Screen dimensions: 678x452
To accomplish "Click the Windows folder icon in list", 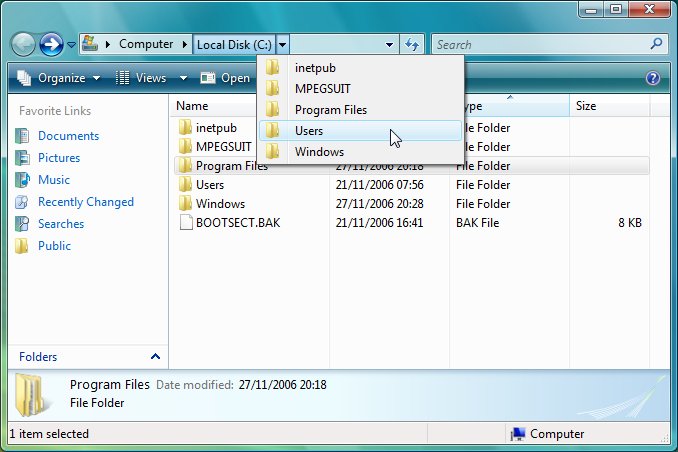I will pos(185,204).
